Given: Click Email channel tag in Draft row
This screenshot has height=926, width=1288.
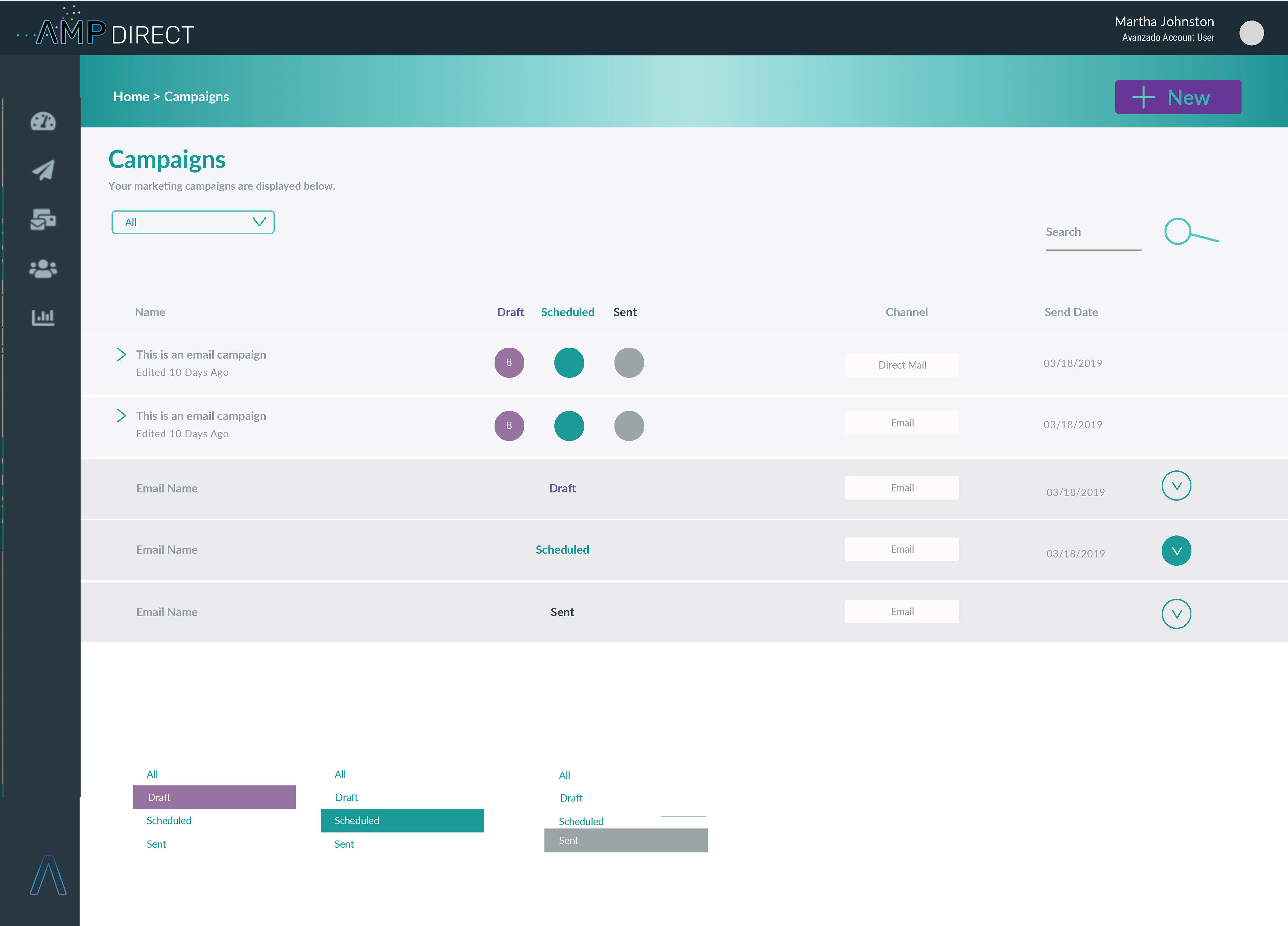Looking at the screenshot, I should [902, 488].
